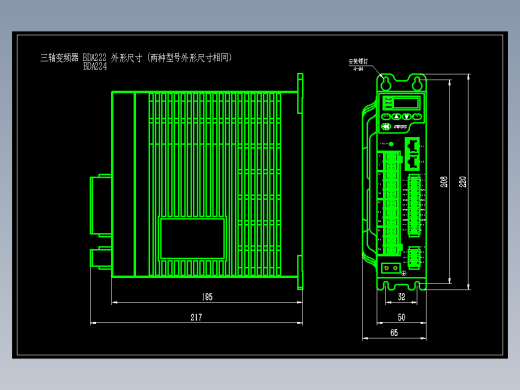Image resolution: width=520 pixels, height=390 pixels.
Task: Select the 65 dimension label
Action: click(394, 332)
